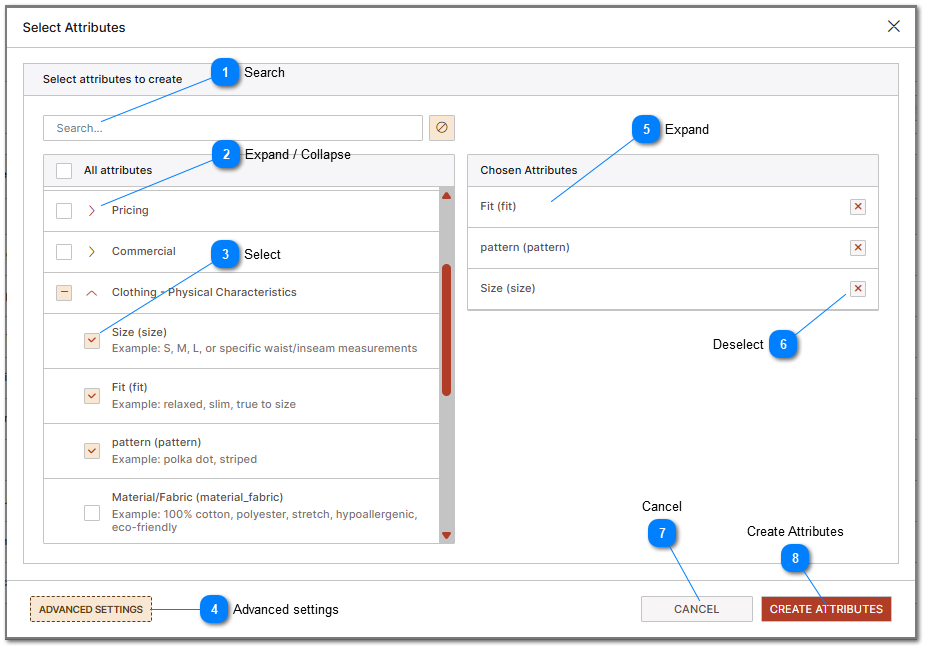Viewport: 926px width, 649px height.
Task: Cancel attribute creation
Action: click(696, 608)
